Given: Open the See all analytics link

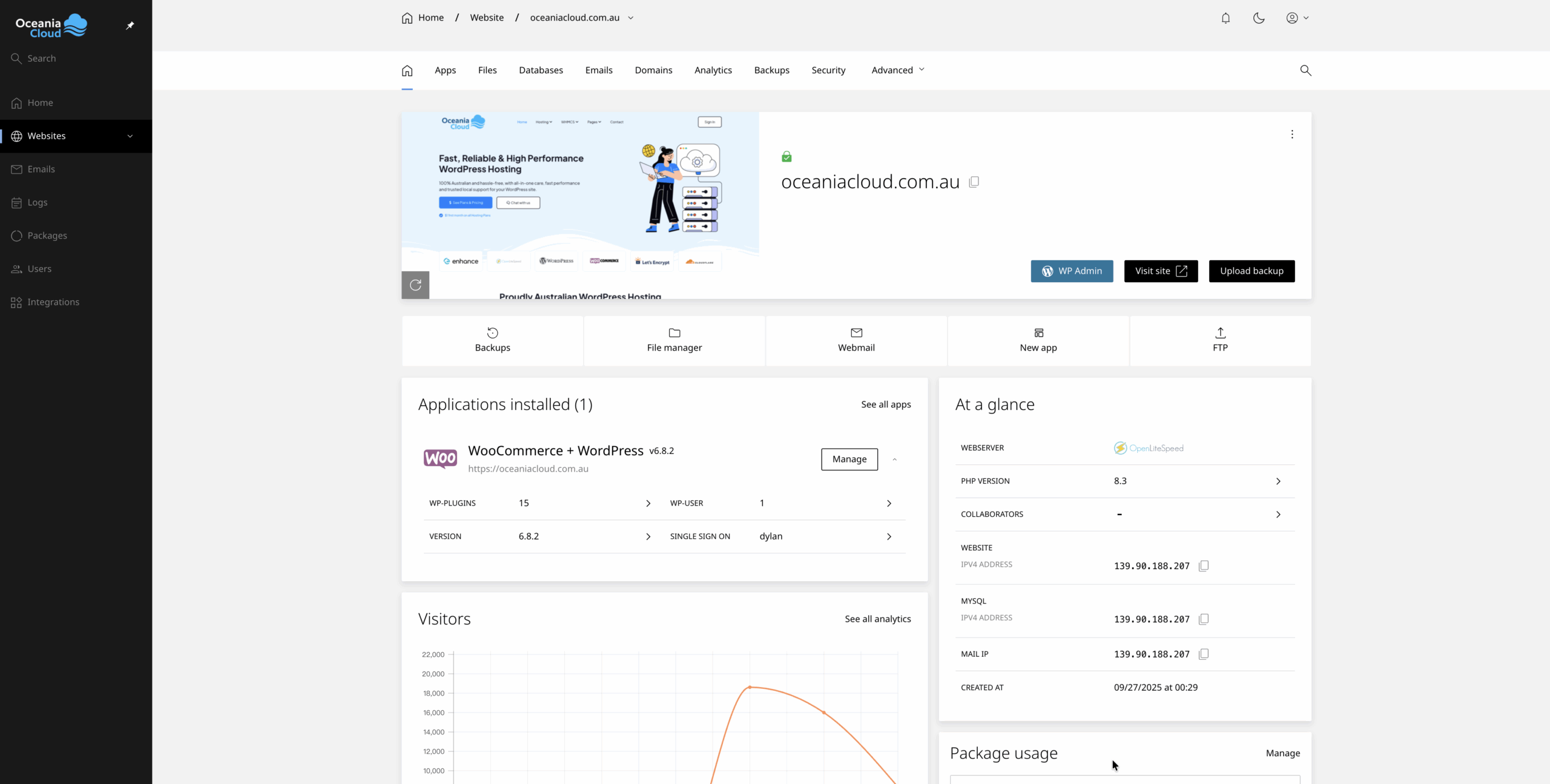Looking at the screenshot, I should (877, 619).
